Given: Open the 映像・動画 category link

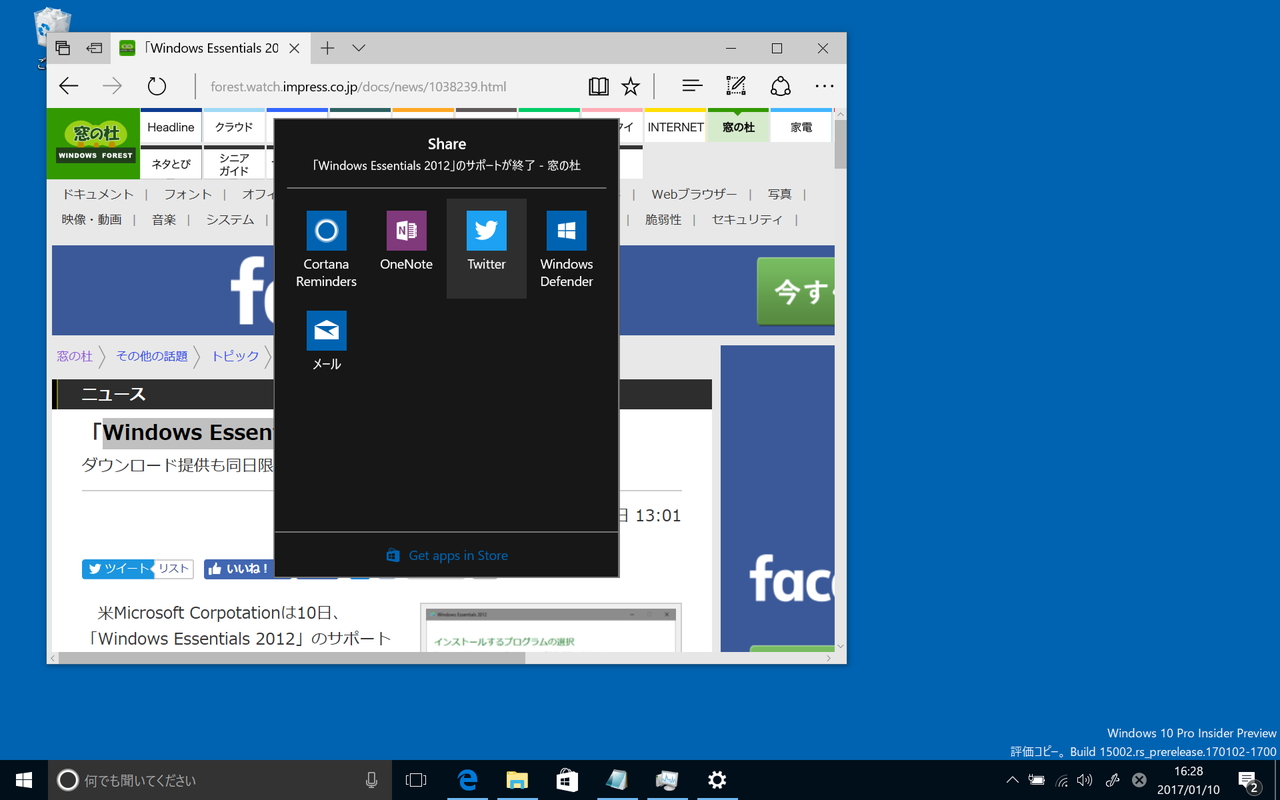Looking at the screenshot, I should [91, 219].
